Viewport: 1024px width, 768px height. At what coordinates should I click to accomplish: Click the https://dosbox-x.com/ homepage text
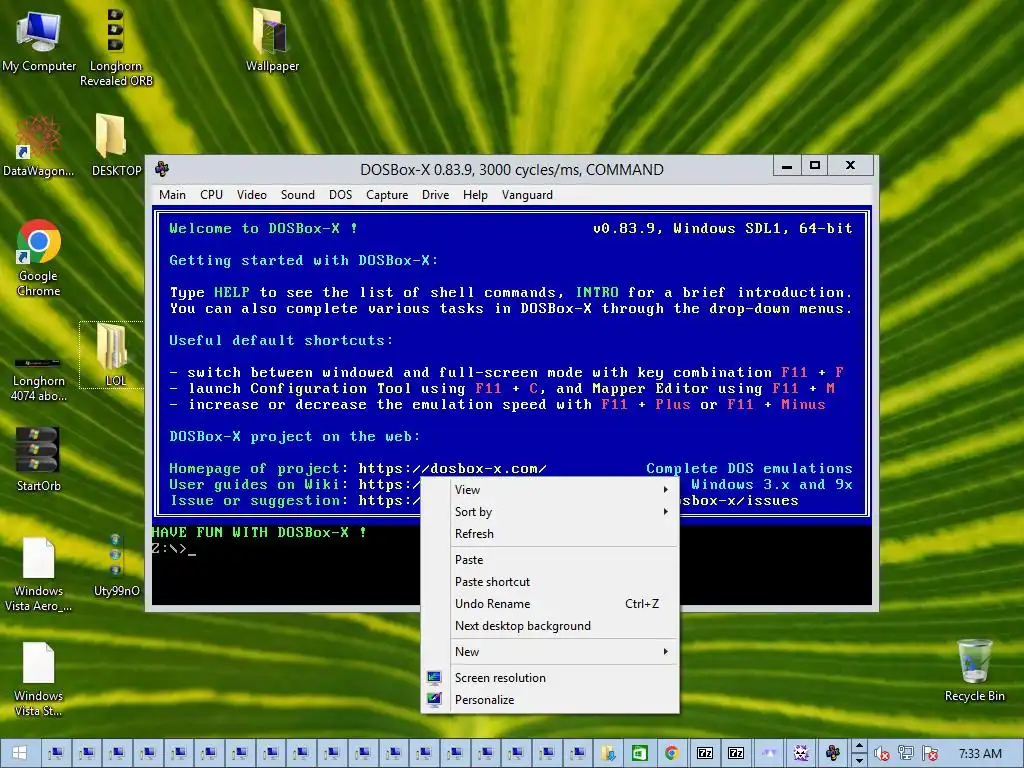click(452, 468)
